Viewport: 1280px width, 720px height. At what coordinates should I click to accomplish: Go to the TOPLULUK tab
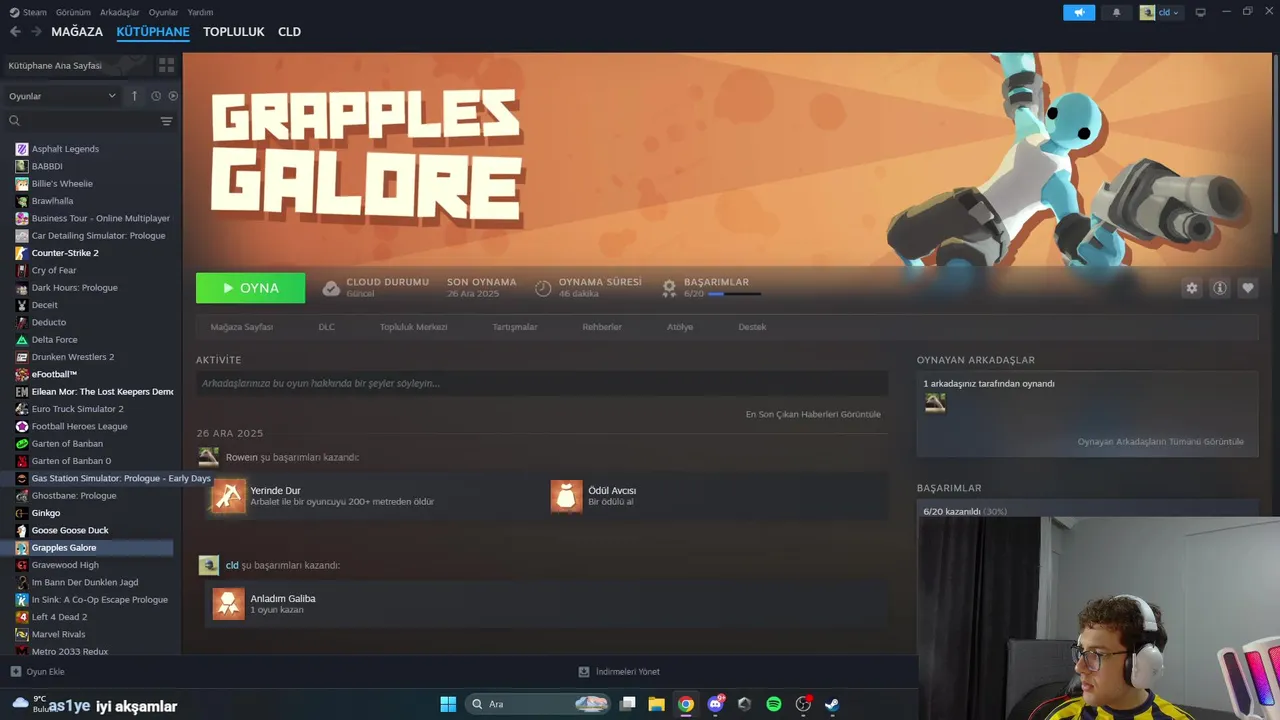coord(233,32)
